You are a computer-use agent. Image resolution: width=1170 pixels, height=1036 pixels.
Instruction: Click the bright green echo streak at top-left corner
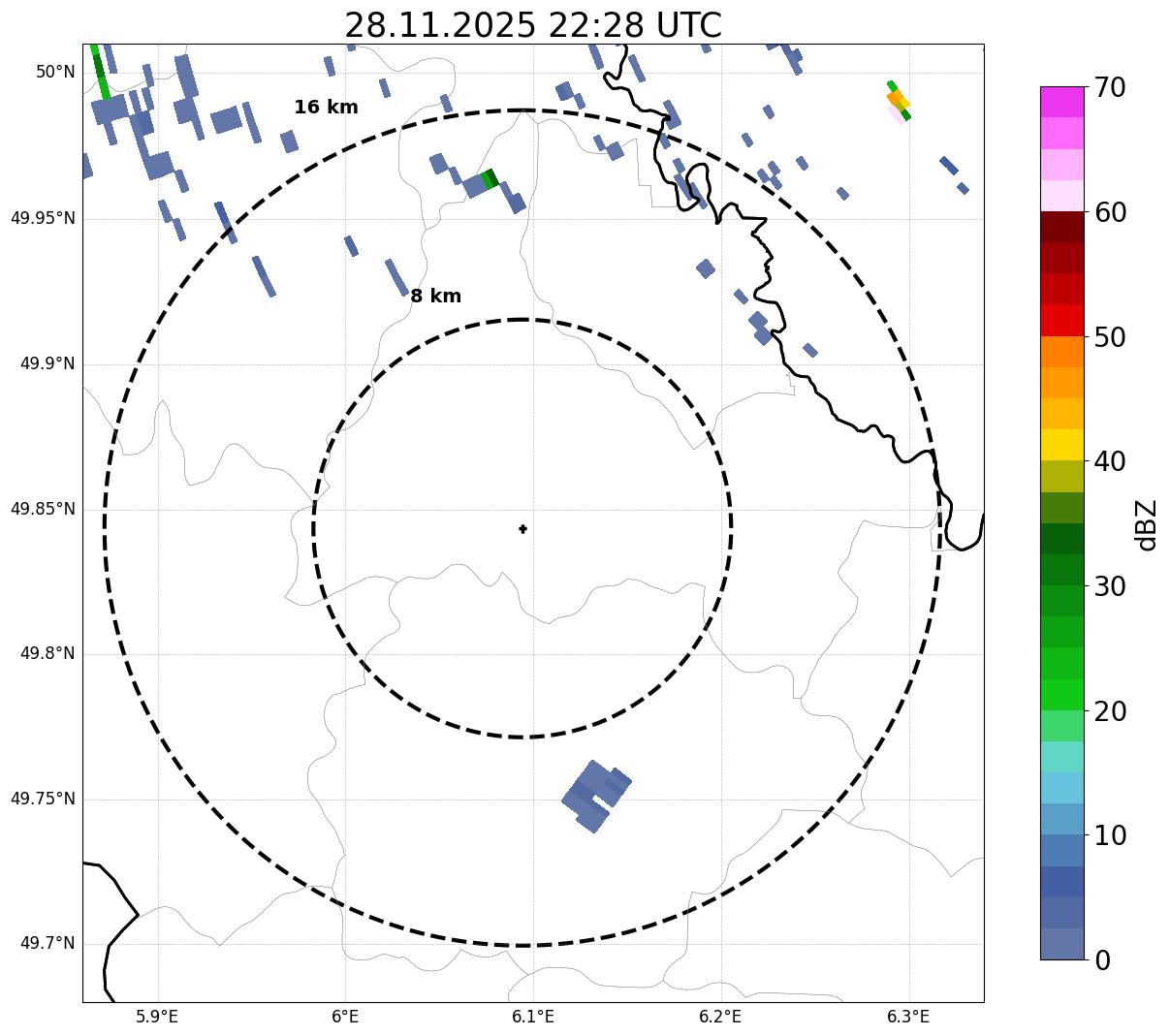tap(99, 71)
